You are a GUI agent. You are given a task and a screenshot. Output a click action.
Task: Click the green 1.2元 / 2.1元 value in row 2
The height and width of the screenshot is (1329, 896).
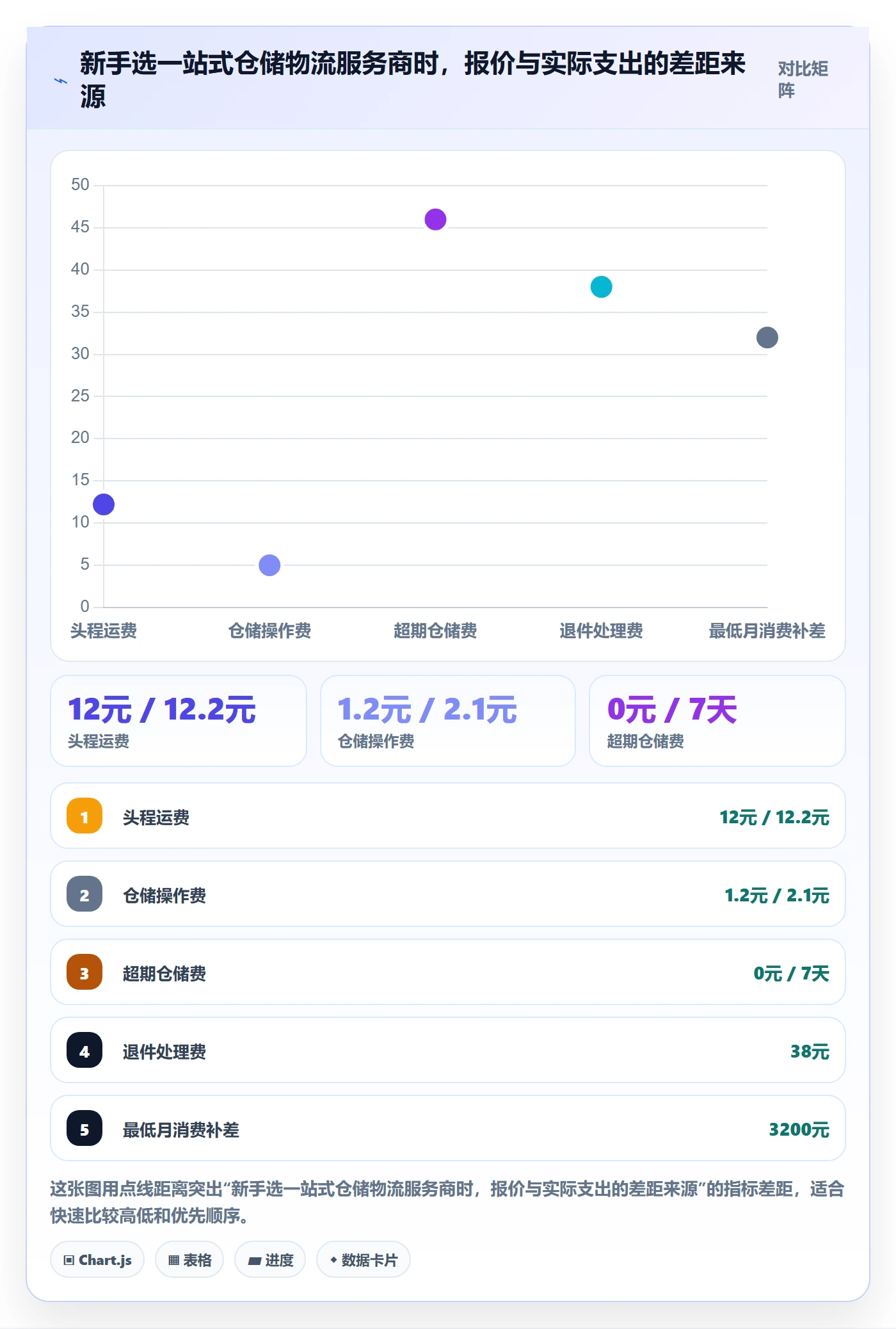pyautogui.click(x=777, y=896)
